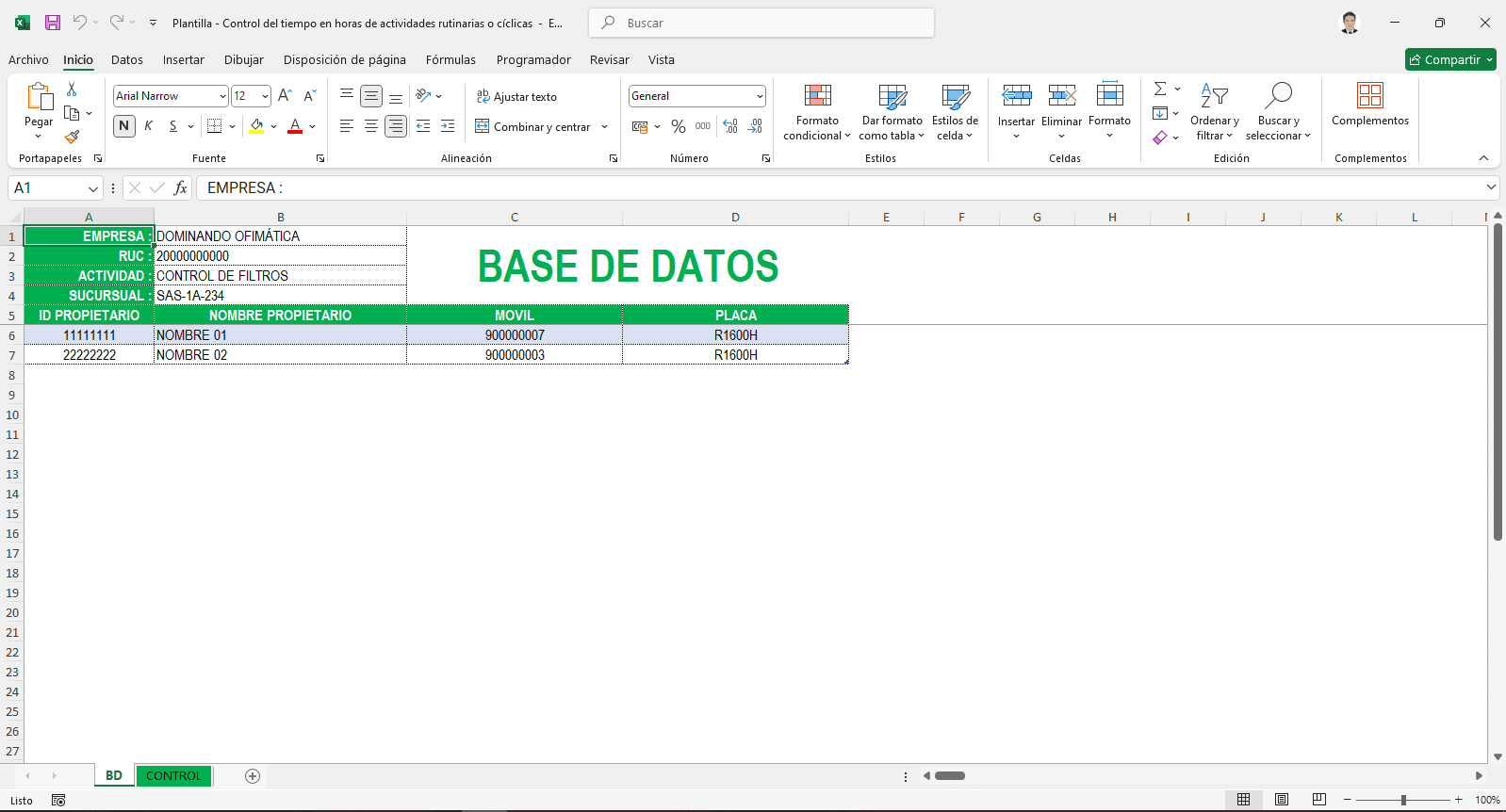Open the Vista tab

[x=662, y=59]
